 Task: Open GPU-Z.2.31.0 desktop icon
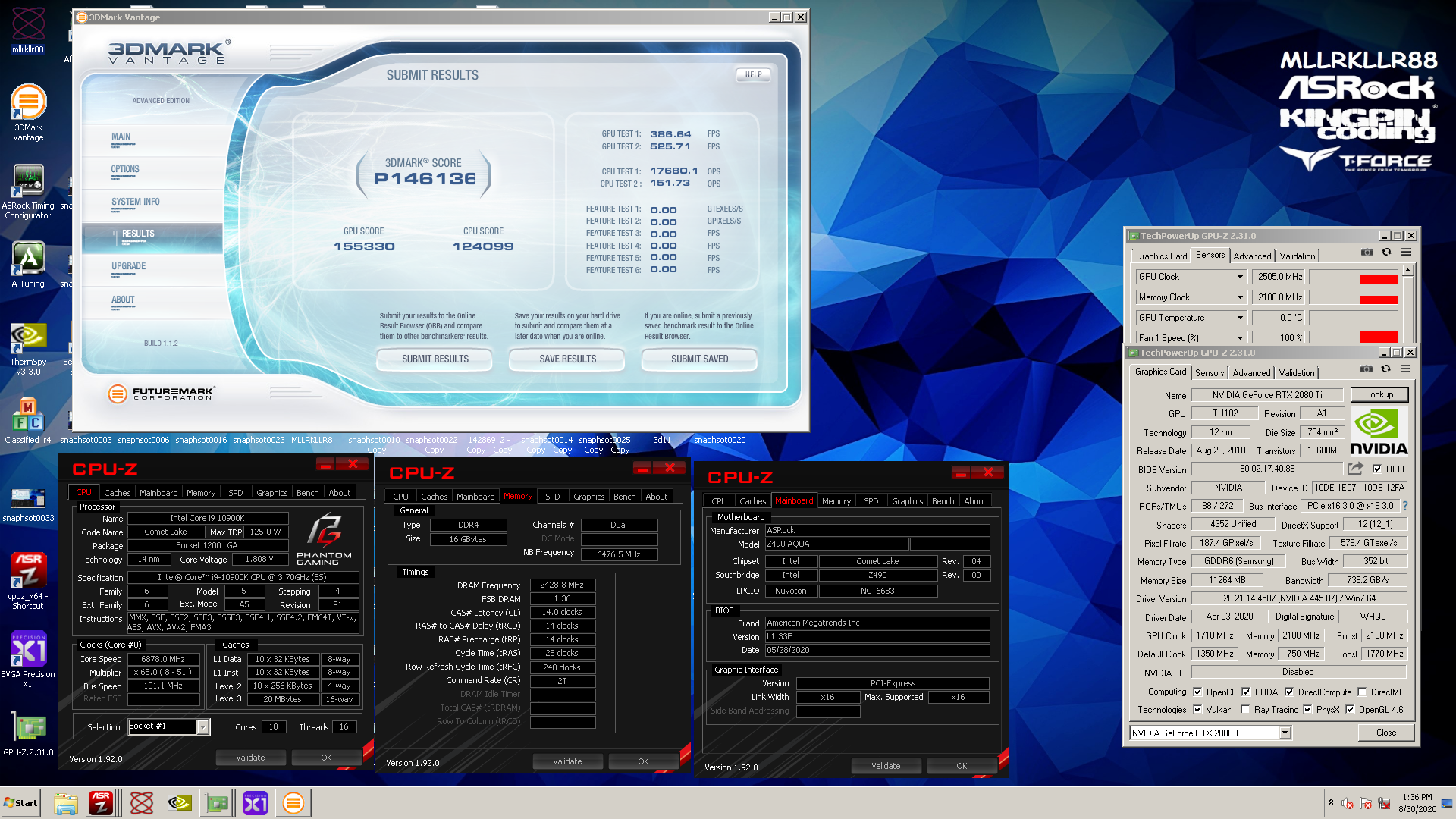pos(28,734)
